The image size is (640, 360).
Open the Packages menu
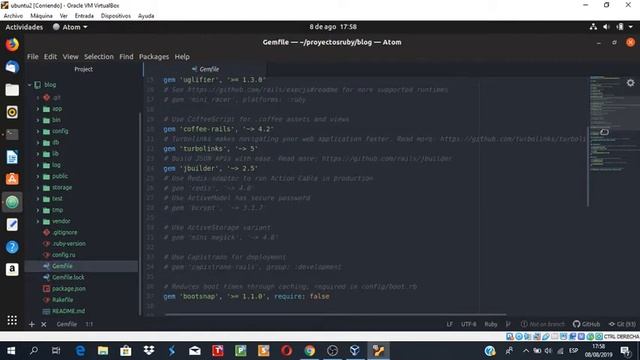[154, 57]
